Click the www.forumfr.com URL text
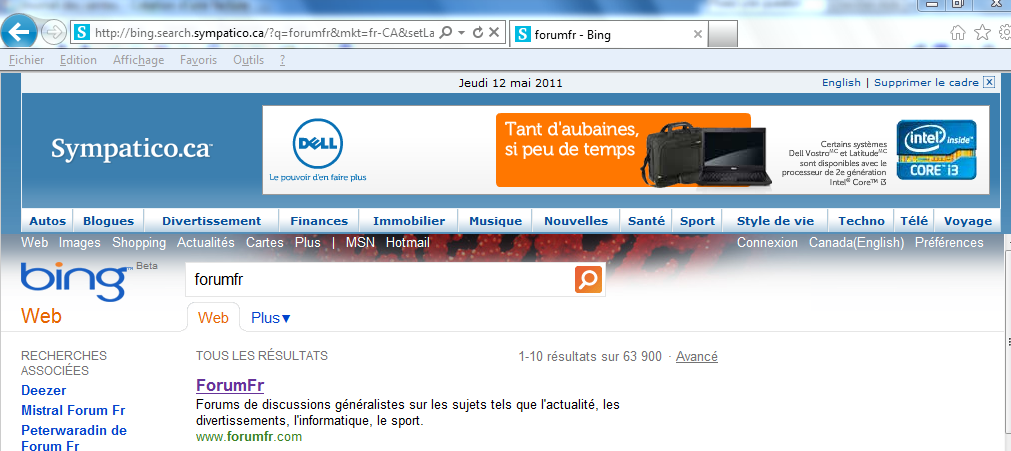The height and width of the screenshot is (451, 1011). click(249, 437)
